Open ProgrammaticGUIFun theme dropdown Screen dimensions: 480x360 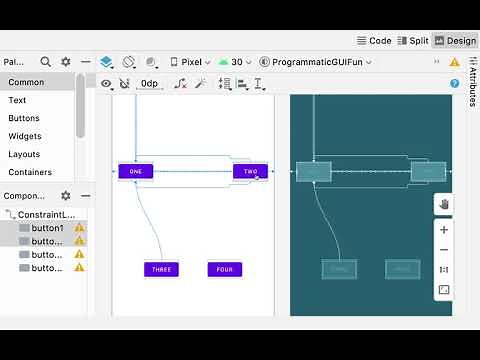pos(316,62)
